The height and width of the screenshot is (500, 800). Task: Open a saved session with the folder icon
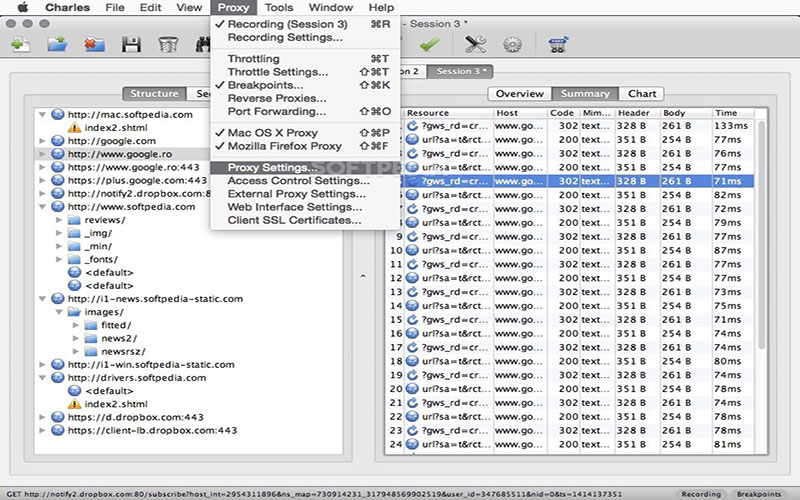58,45
